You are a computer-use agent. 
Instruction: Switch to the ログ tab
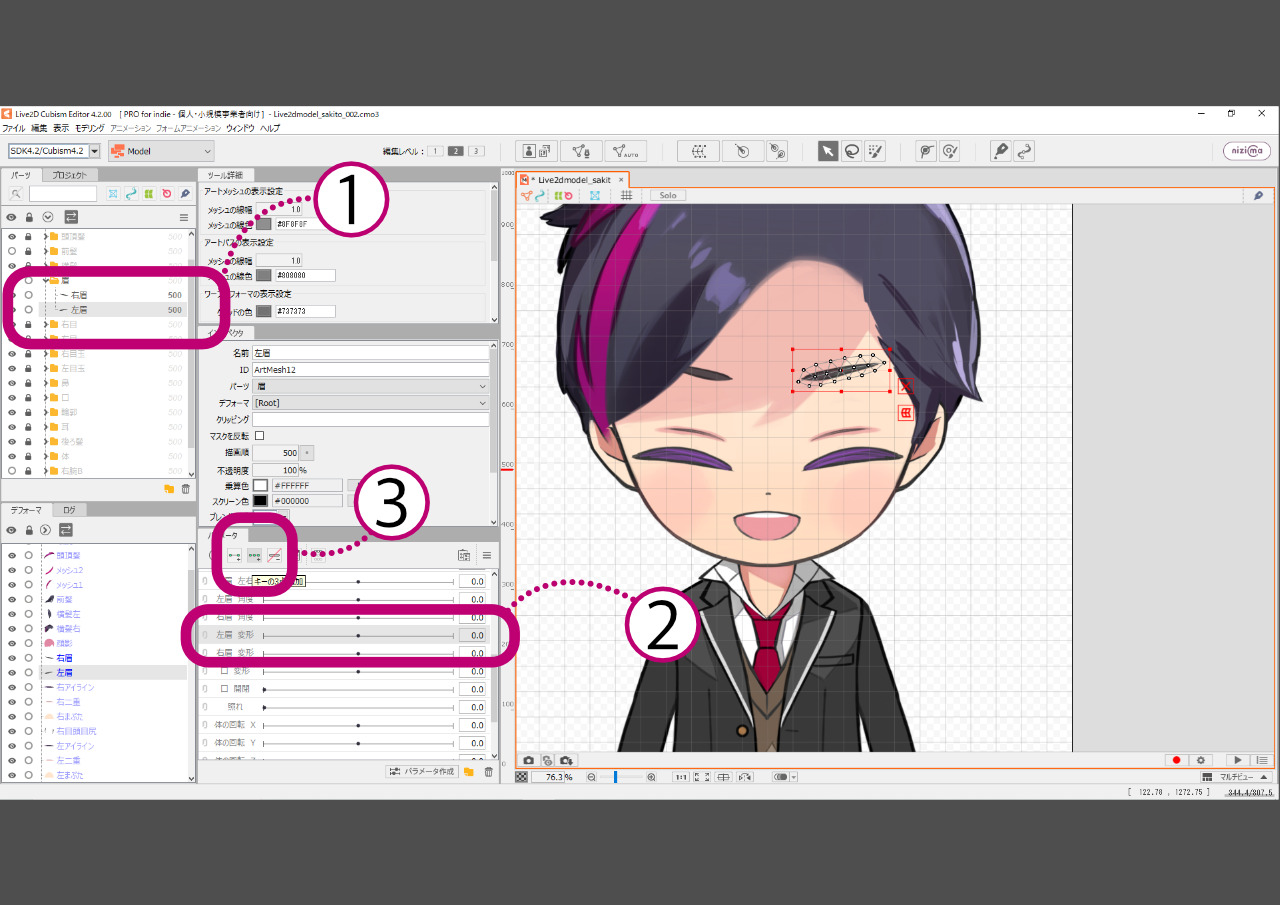(69, 510)
